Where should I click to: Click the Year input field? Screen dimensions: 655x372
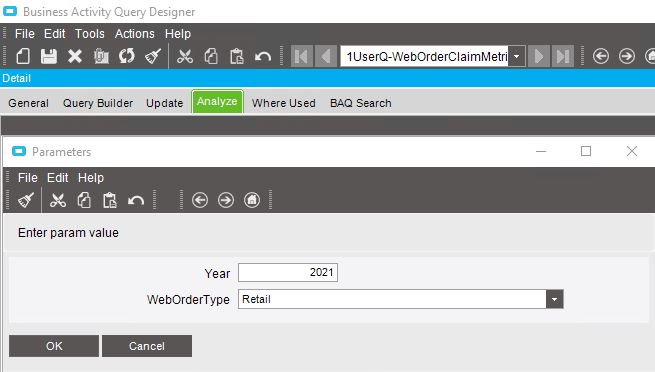(288, 273)
